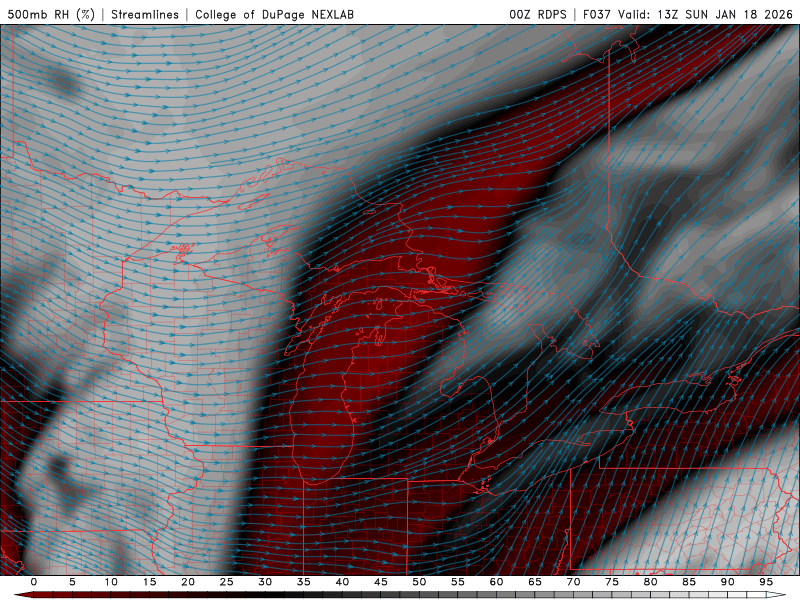Click the '20' colorbar label

click(x=188, y=582)
